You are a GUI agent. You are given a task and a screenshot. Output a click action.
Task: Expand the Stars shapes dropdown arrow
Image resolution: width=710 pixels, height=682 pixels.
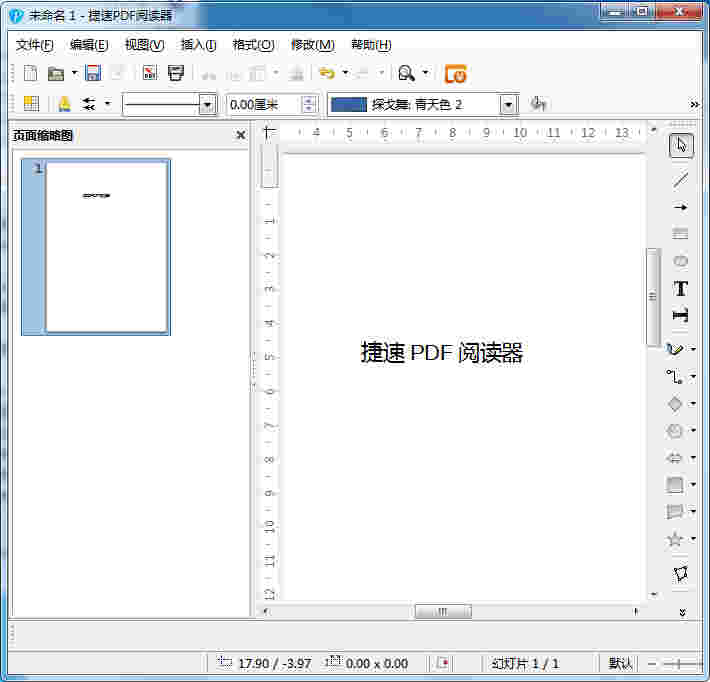(694, 540)
